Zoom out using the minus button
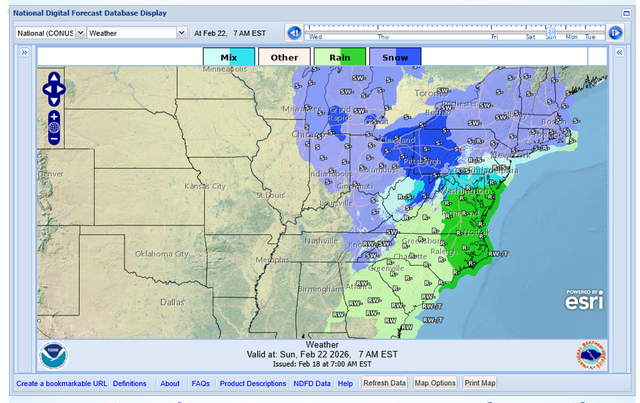This screenshot has height=403, width=640. (x=54, y=140)
